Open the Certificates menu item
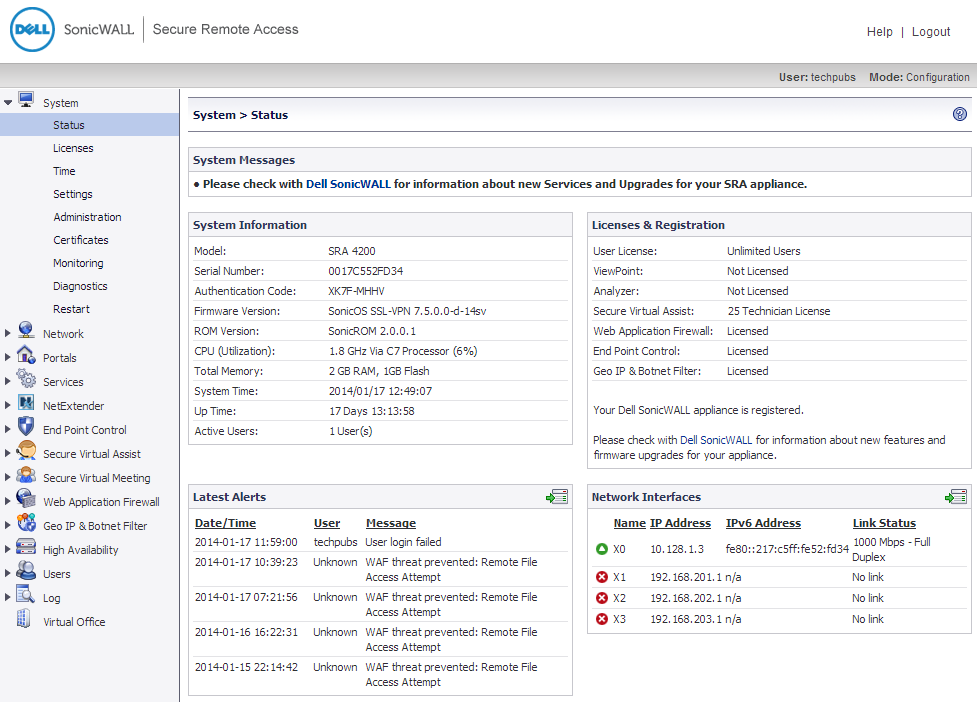977x702 pixels. click(80, 240)
